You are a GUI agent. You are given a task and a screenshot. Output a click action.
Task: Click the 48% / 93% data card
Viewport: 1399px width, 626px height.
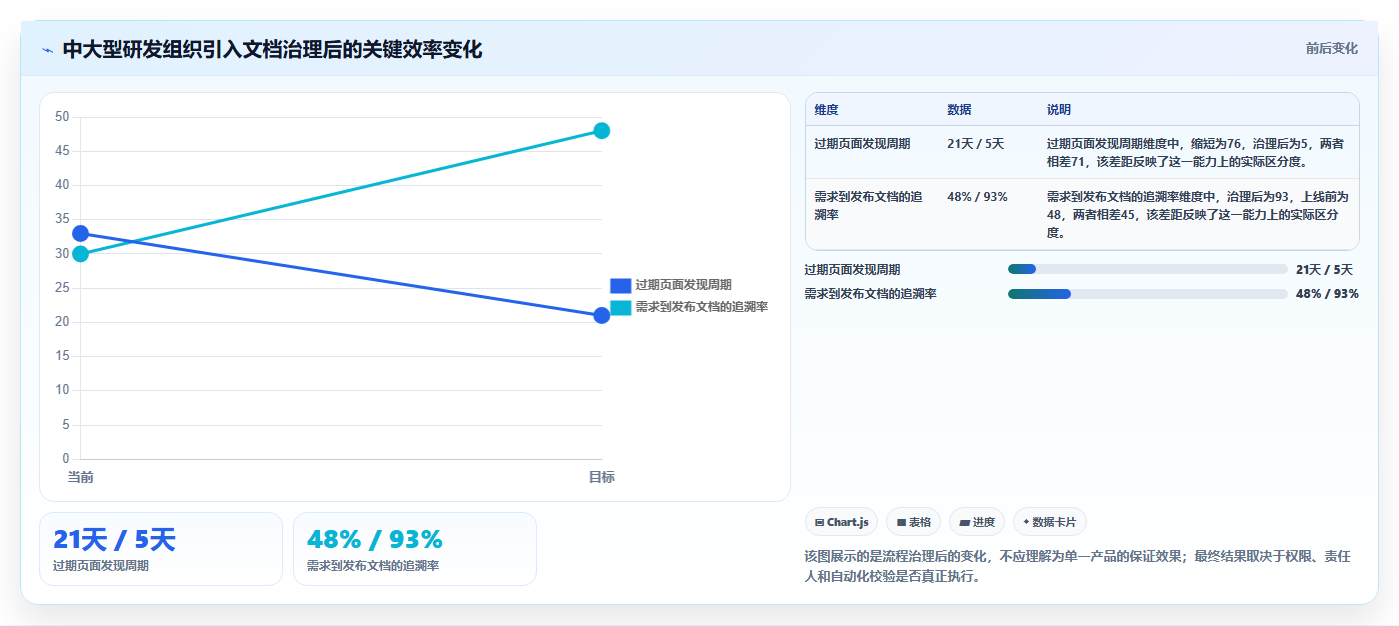(x=415, y=549)
